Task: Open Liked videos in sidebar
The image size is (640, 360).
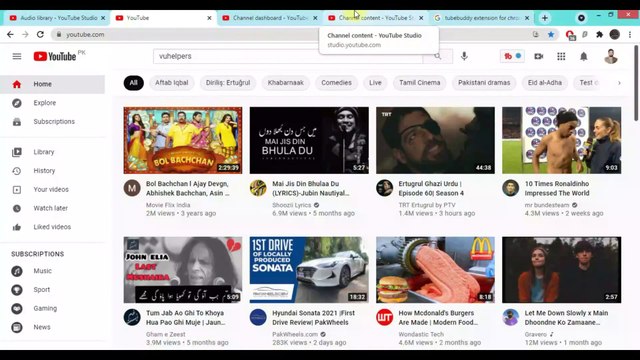Action: (x=52, y=227)
